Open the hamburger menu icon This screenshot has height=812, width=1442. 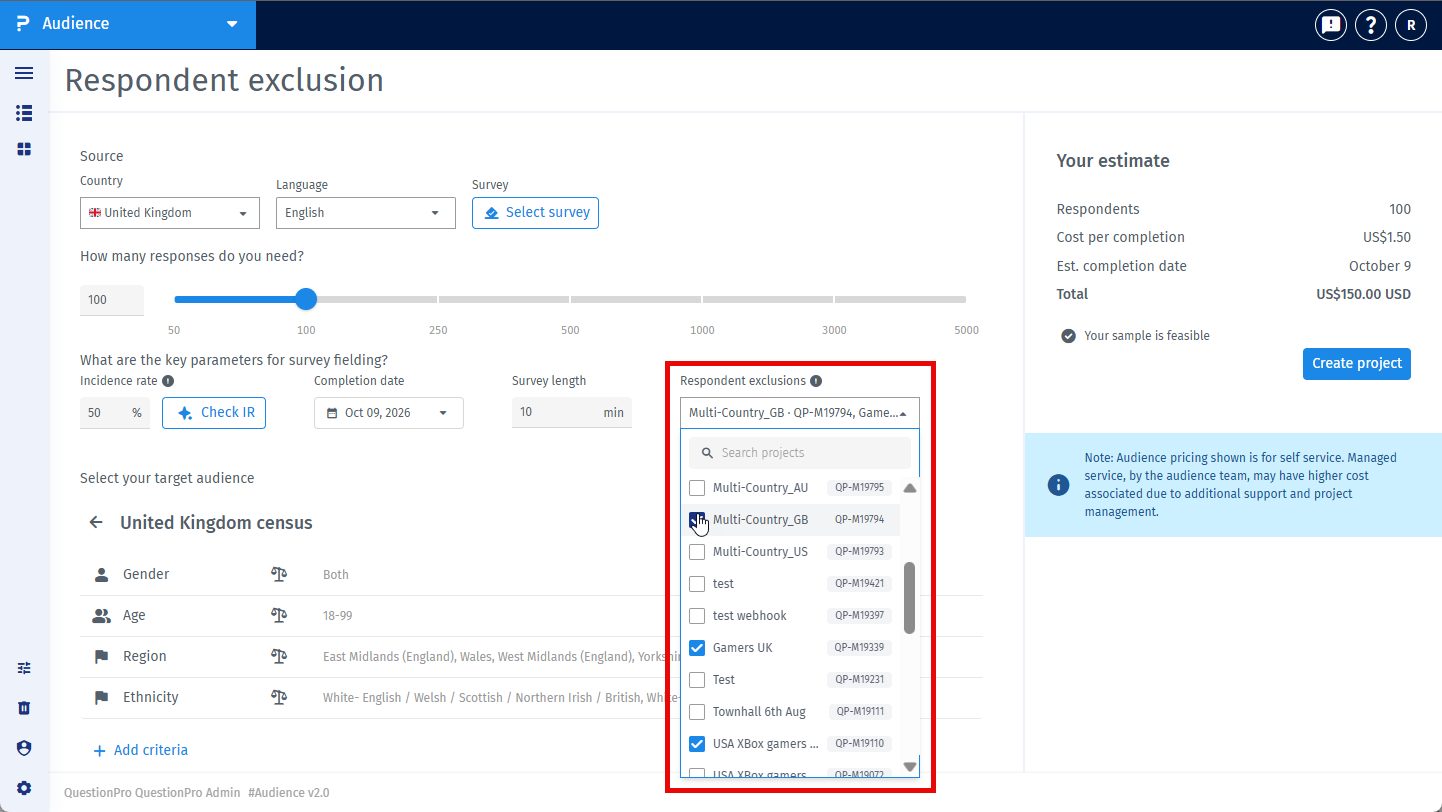[x=24, y=73]
